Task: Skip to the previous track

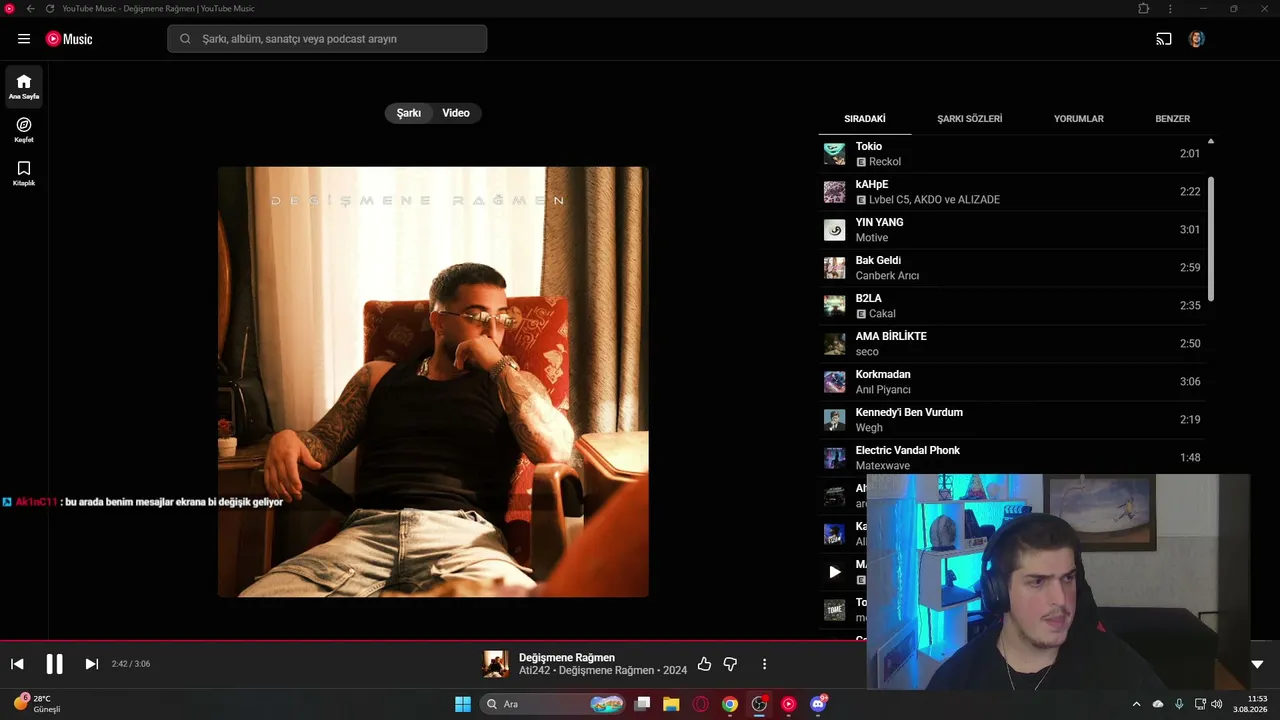Action: [17, 664]
